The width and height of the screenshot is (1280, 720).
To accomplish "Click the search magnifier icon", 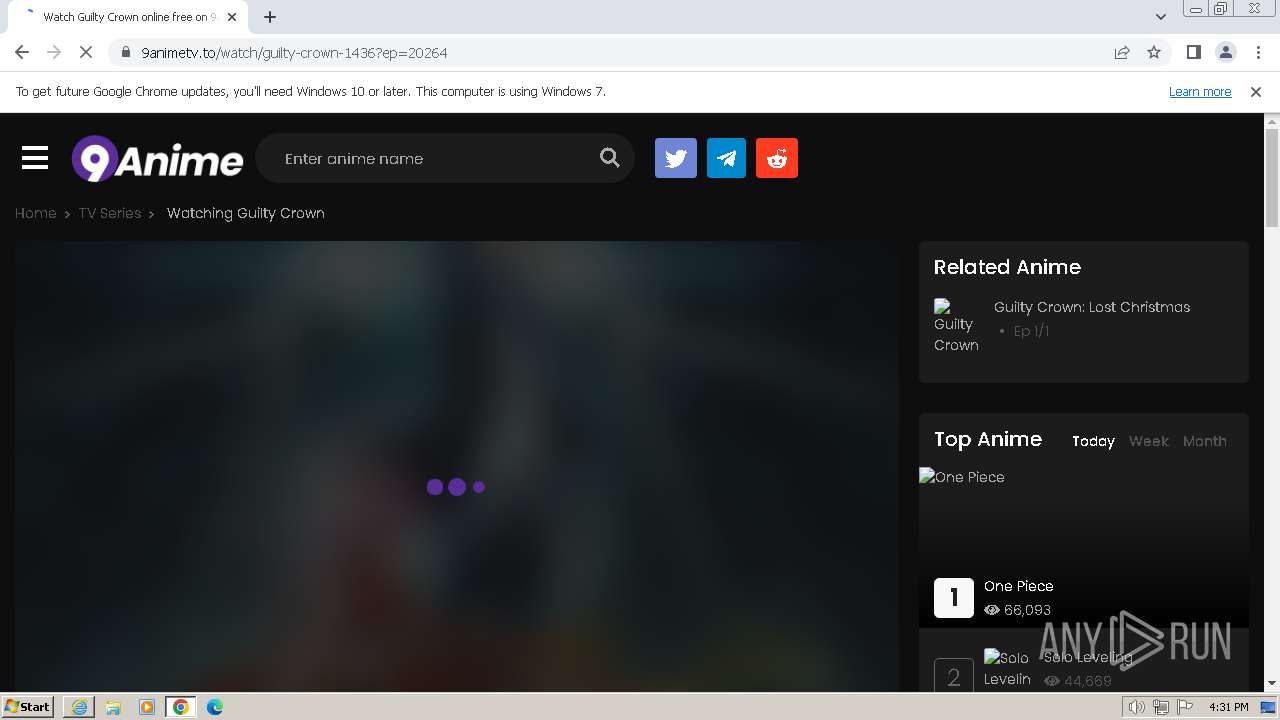I will (610, 158).
